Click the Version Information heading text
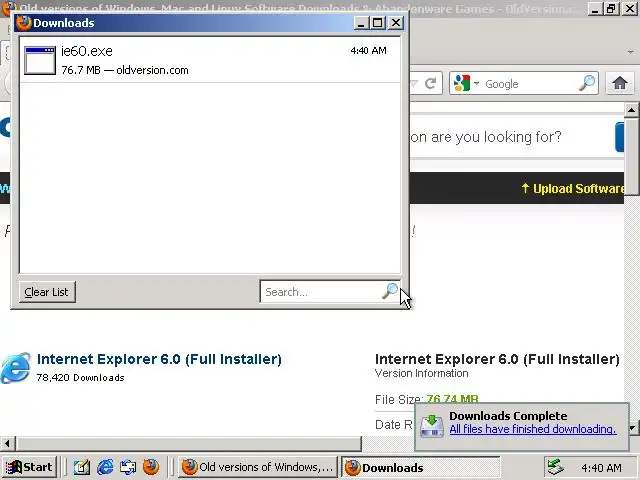The height and width of the screenshot is (480, 640). [x=421, y=373]
